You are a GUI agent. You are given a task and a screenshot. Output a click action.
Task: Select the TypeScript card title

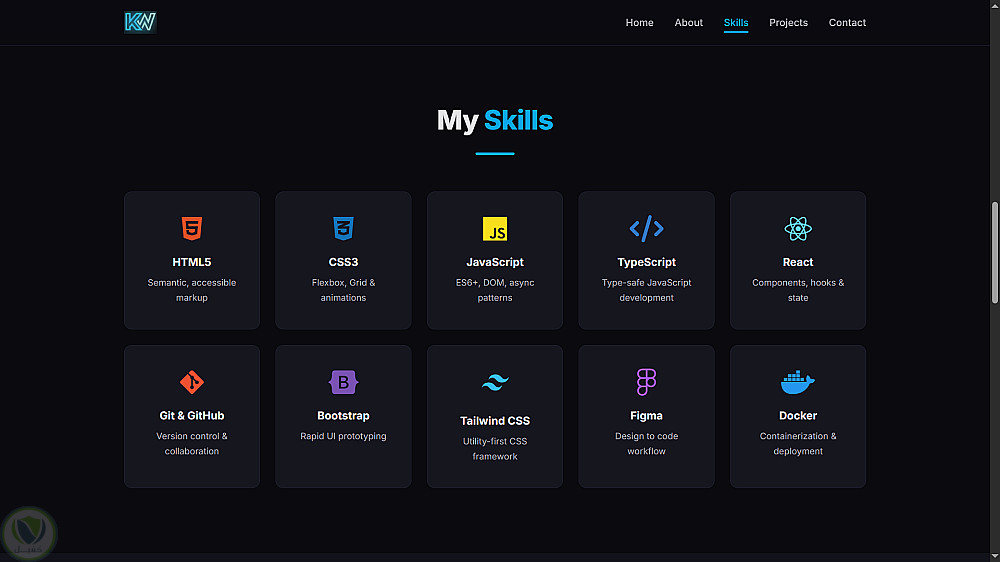[x=646, y=262]
